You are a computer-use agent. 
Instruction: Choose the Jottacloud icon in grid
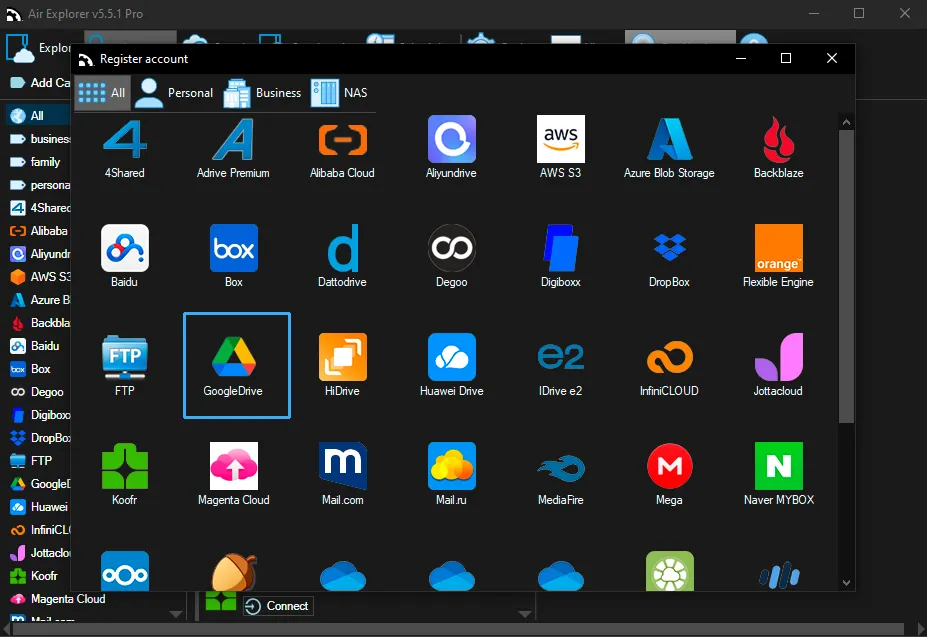(779, 357)
